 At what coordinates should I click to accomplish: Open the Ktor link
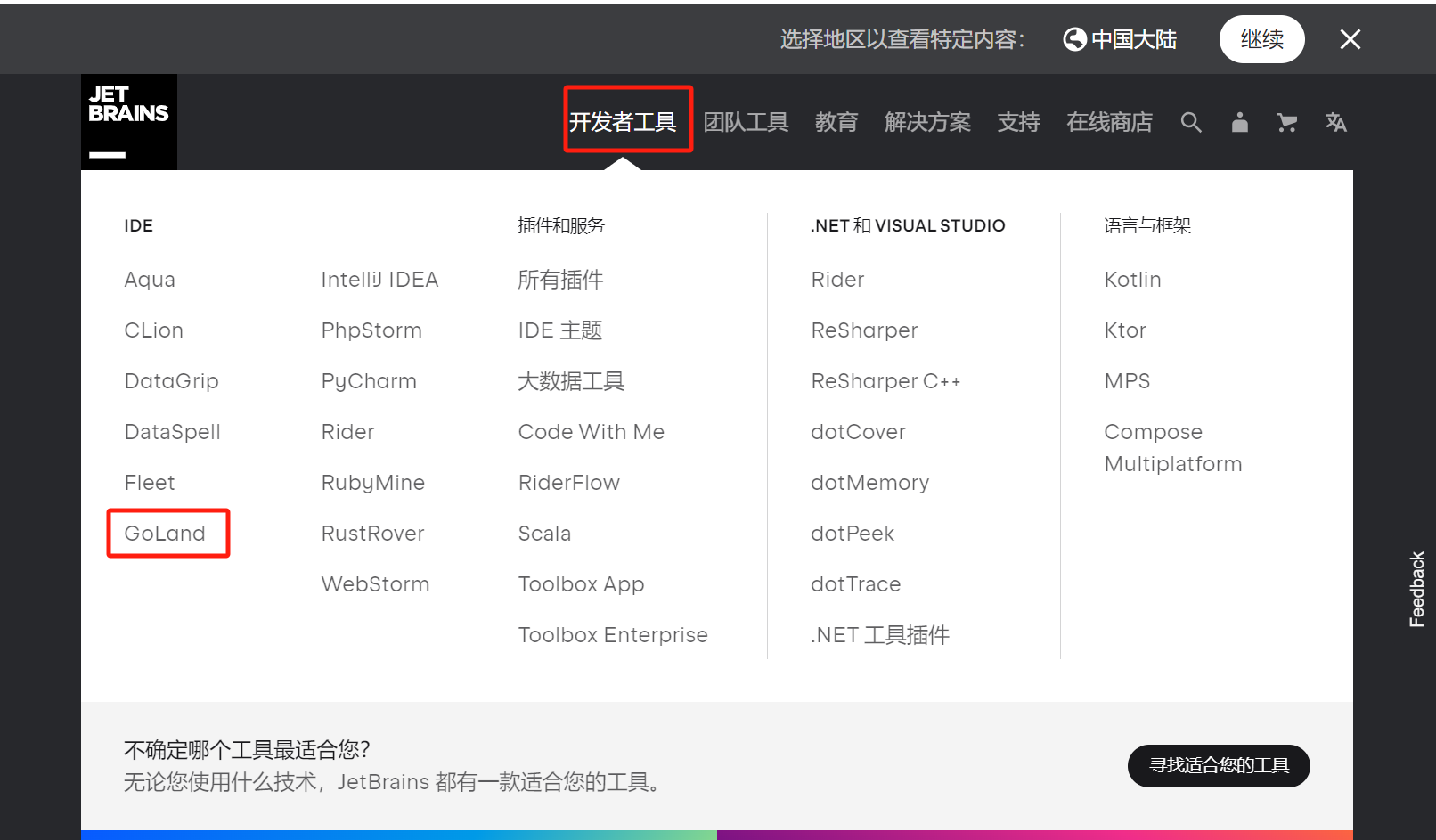pyautogui.click(x=1125, y=330)
